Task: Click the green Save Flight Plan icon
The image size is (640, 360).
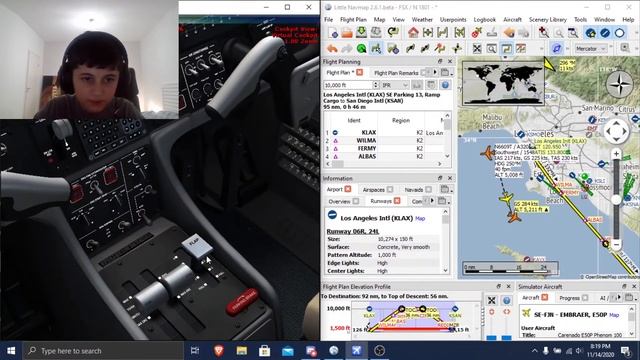Action: (x=361, y=32)
